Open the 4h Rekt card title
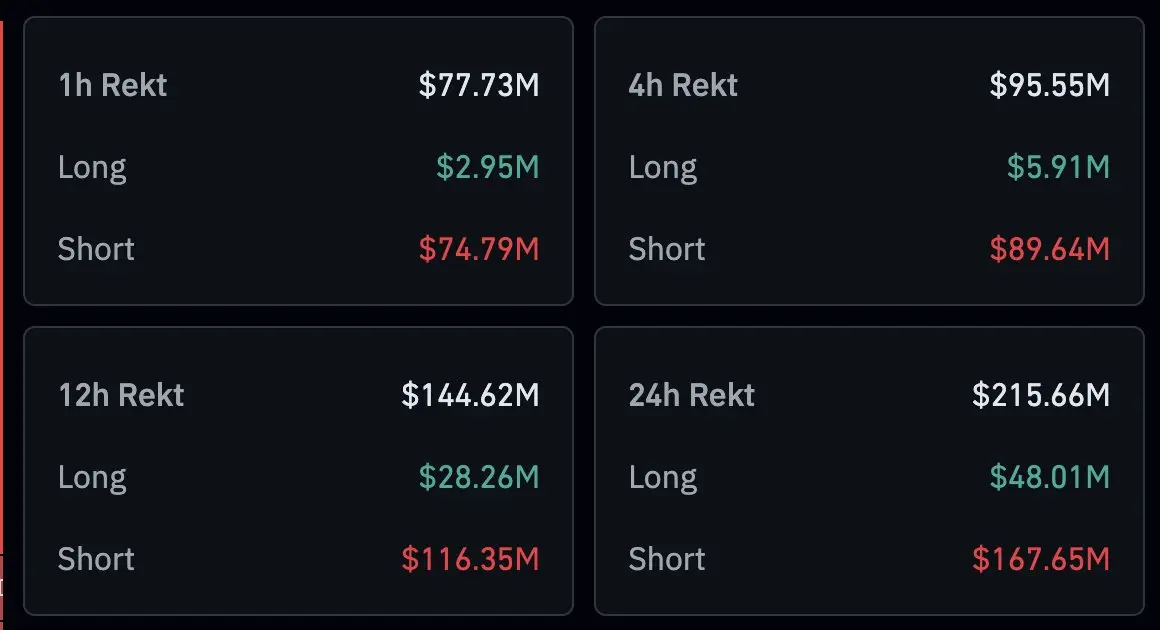The height and width of the screenshot is (630, 1160). [x=683, y=85]
